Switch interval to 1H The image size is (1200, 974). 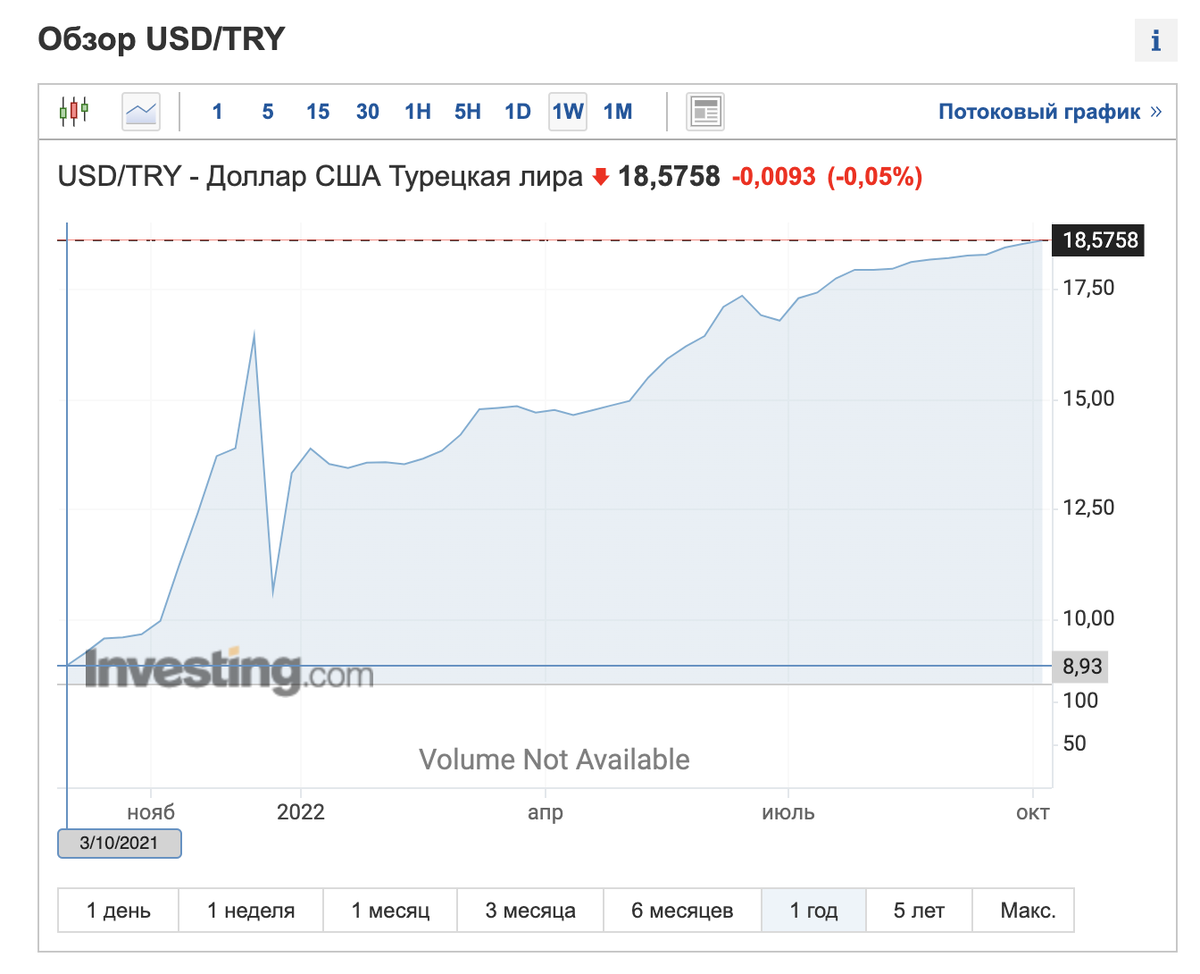(418, 111)
